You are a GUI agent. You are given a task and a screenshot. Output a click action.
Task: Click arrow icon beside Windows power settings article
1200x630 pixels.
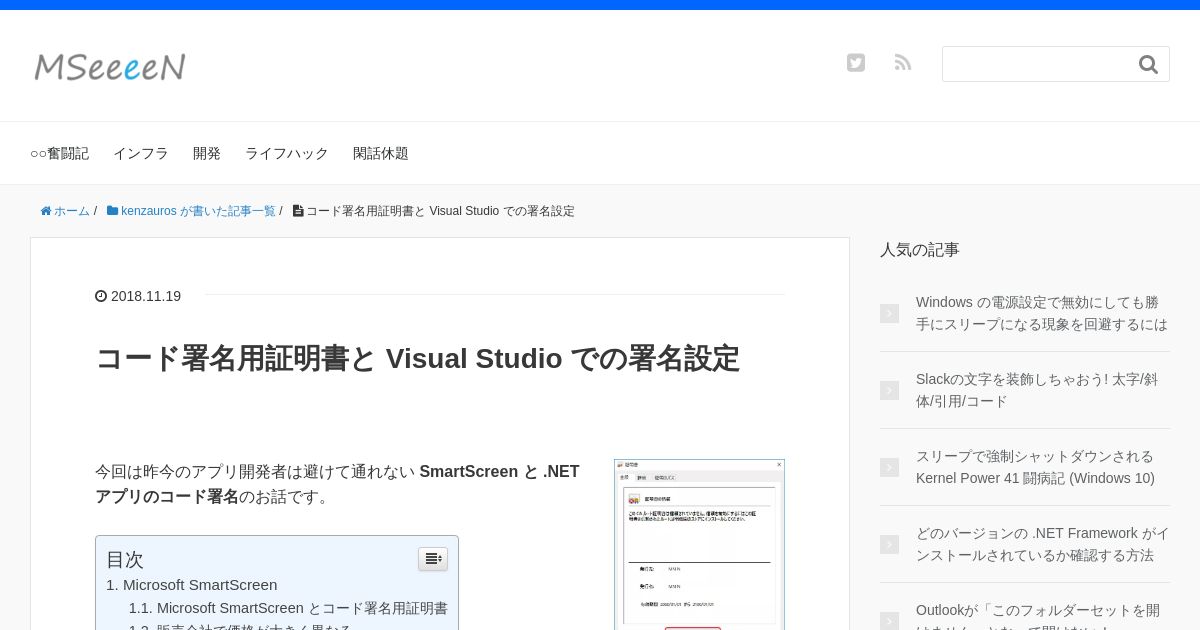click(889, 314)
